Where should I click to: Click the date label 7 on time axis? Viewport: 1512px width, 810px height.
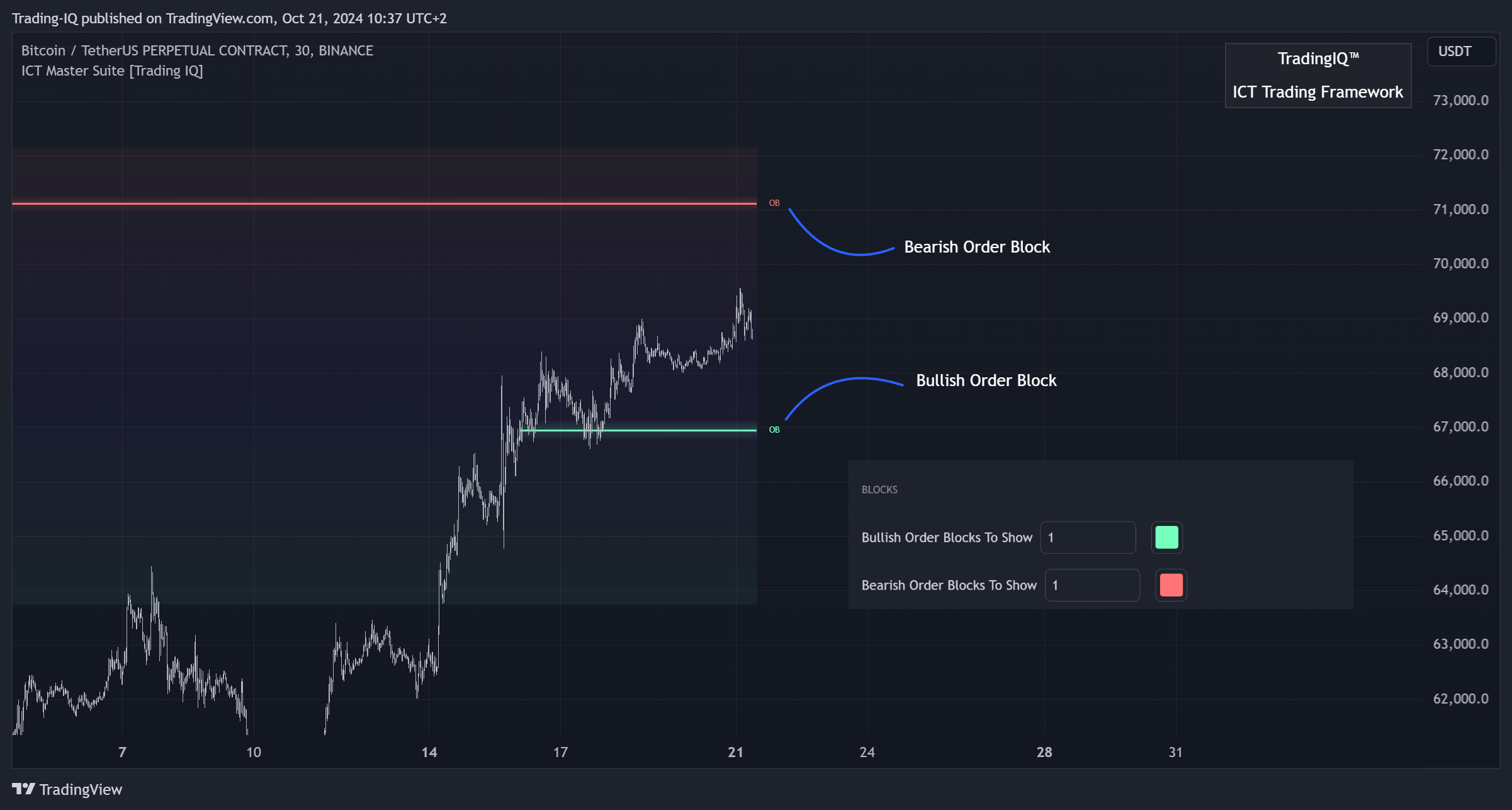pos(122,752)
